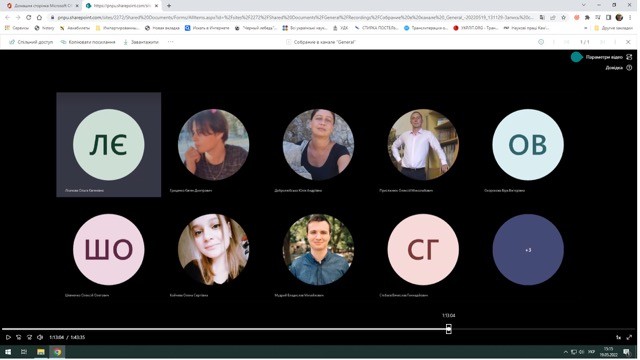Click the skip backward icon in player
This screenshot has height=360, width=640.
tap(19, 338)
